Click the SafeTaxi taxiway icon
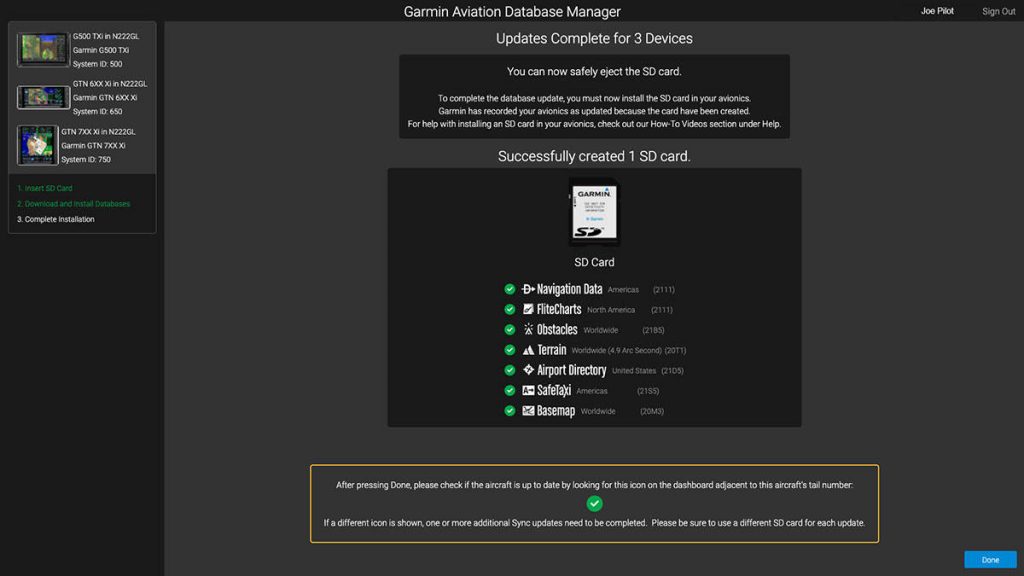 coord(527,390)
